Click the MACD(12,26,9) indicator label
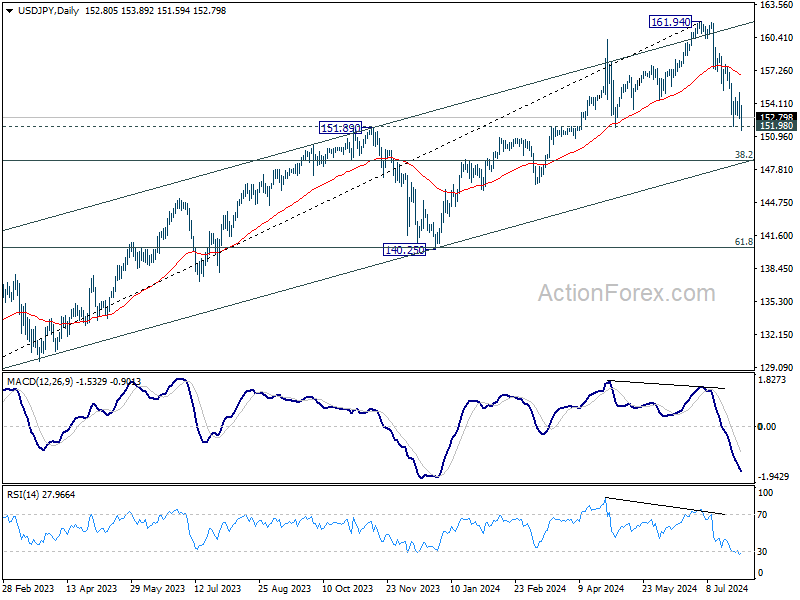 [40, 382]
